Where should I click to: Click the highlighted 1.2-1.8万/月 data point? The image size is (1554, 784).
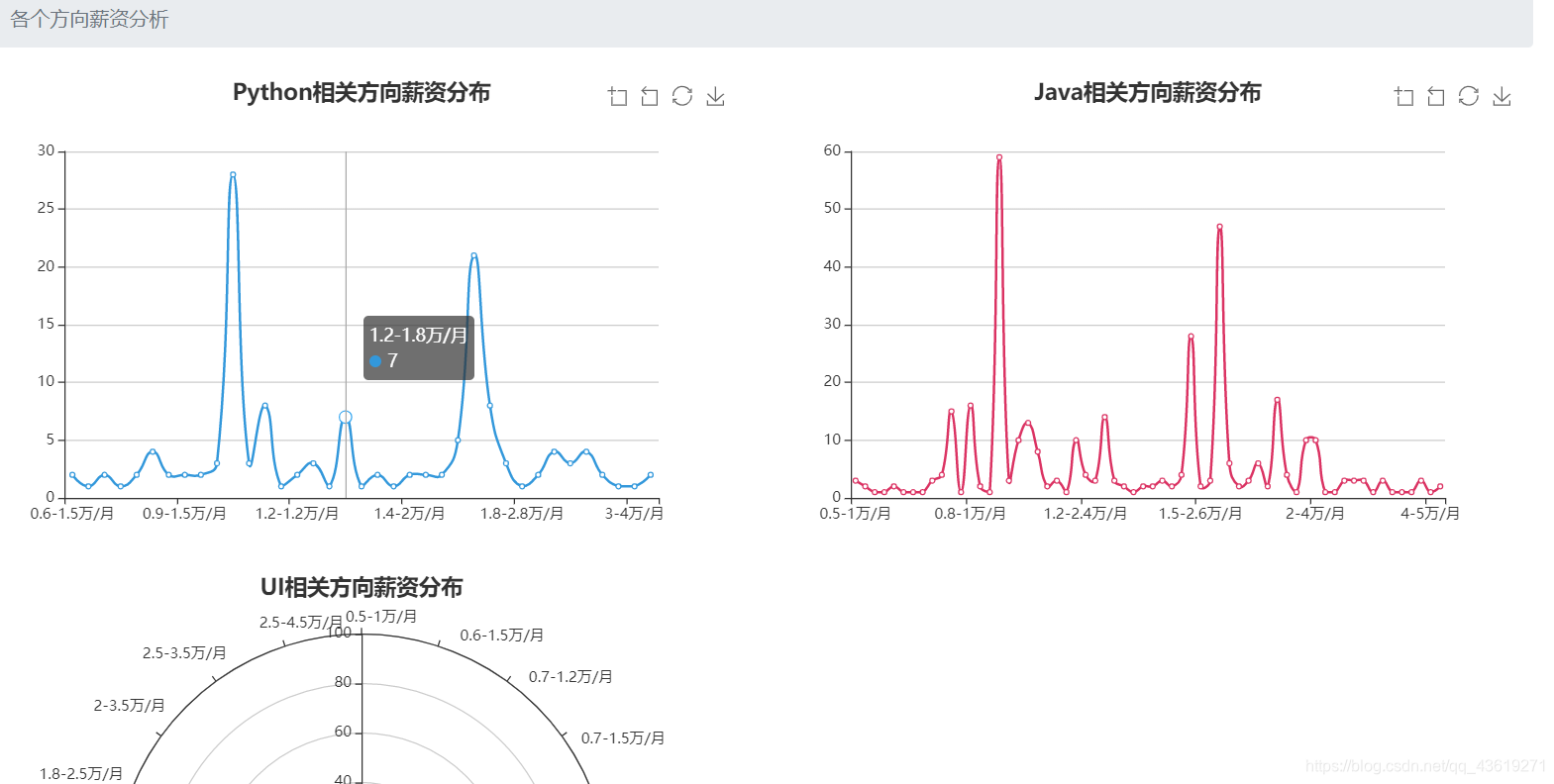click(346, 418)
